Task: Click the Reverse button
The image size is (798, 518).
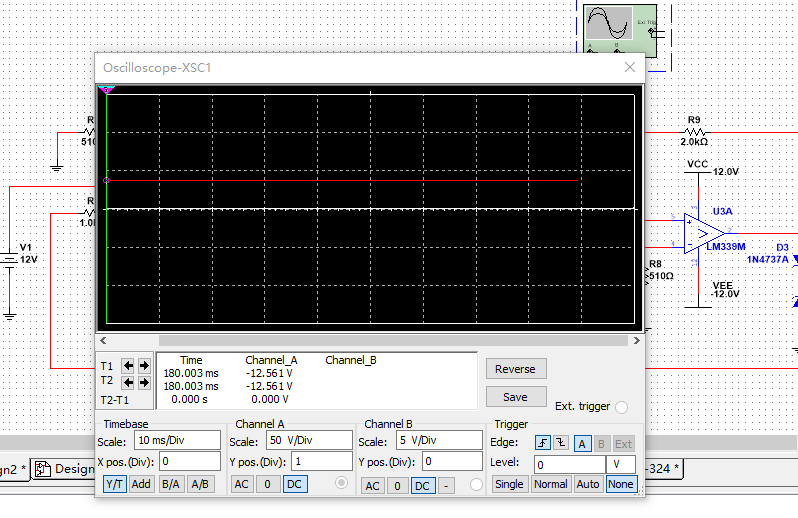Action: tap(516, 369)
